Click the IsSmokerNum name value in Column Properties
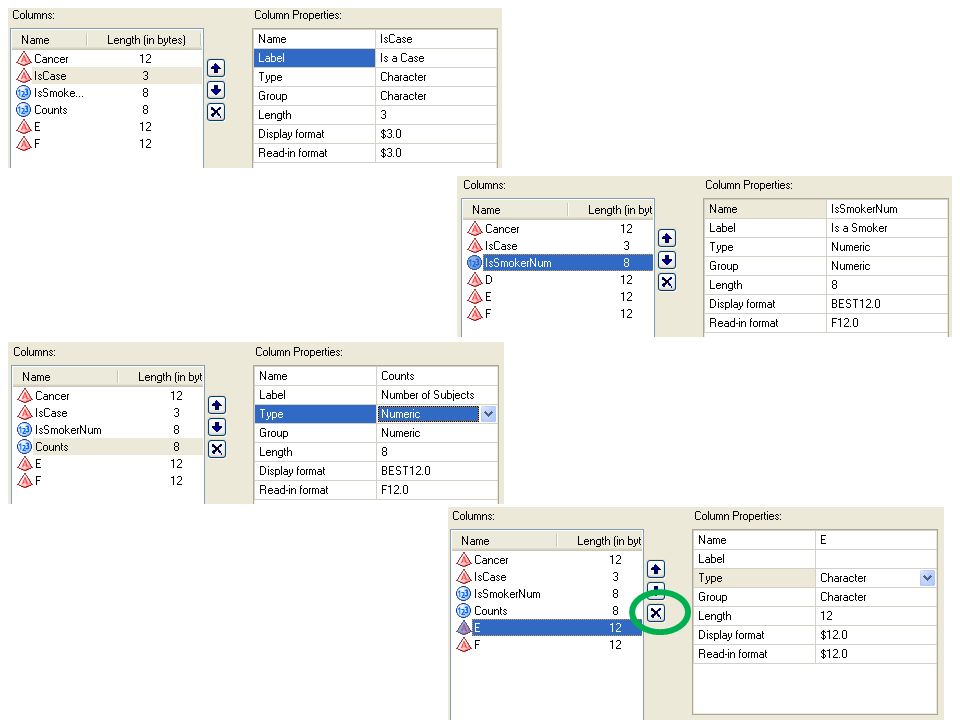960x720 pixels. [x=887, y=209]
